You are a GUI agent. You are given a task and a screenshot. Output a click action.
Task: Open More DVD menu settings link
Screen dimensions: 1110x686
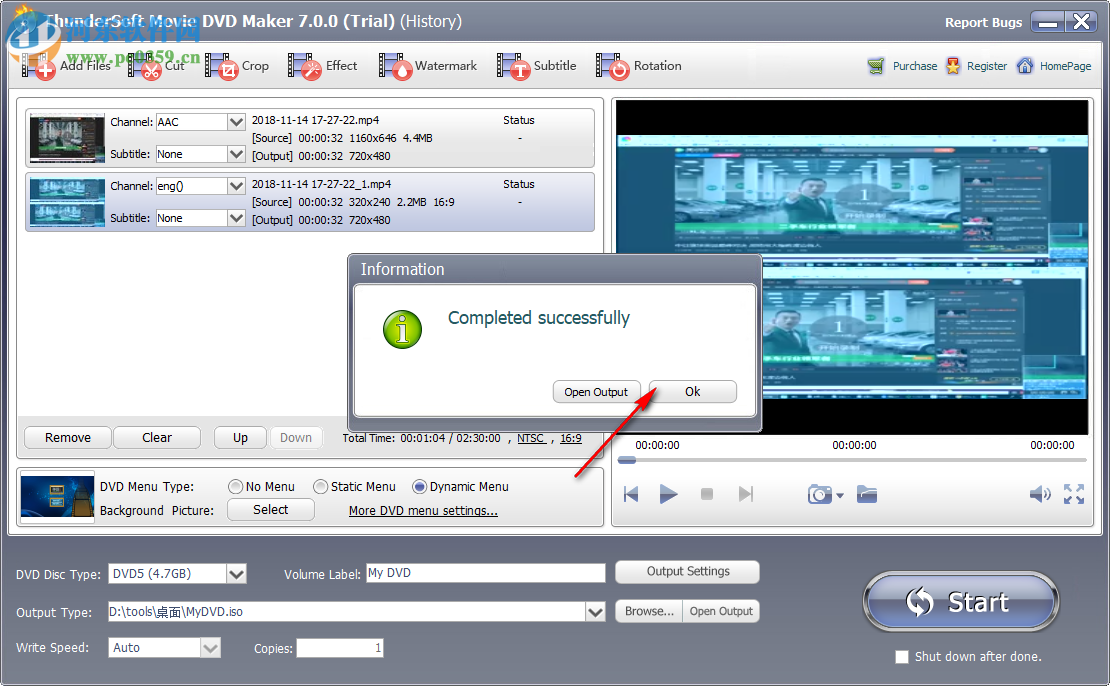pyautogui.click(x=422, y=510)
